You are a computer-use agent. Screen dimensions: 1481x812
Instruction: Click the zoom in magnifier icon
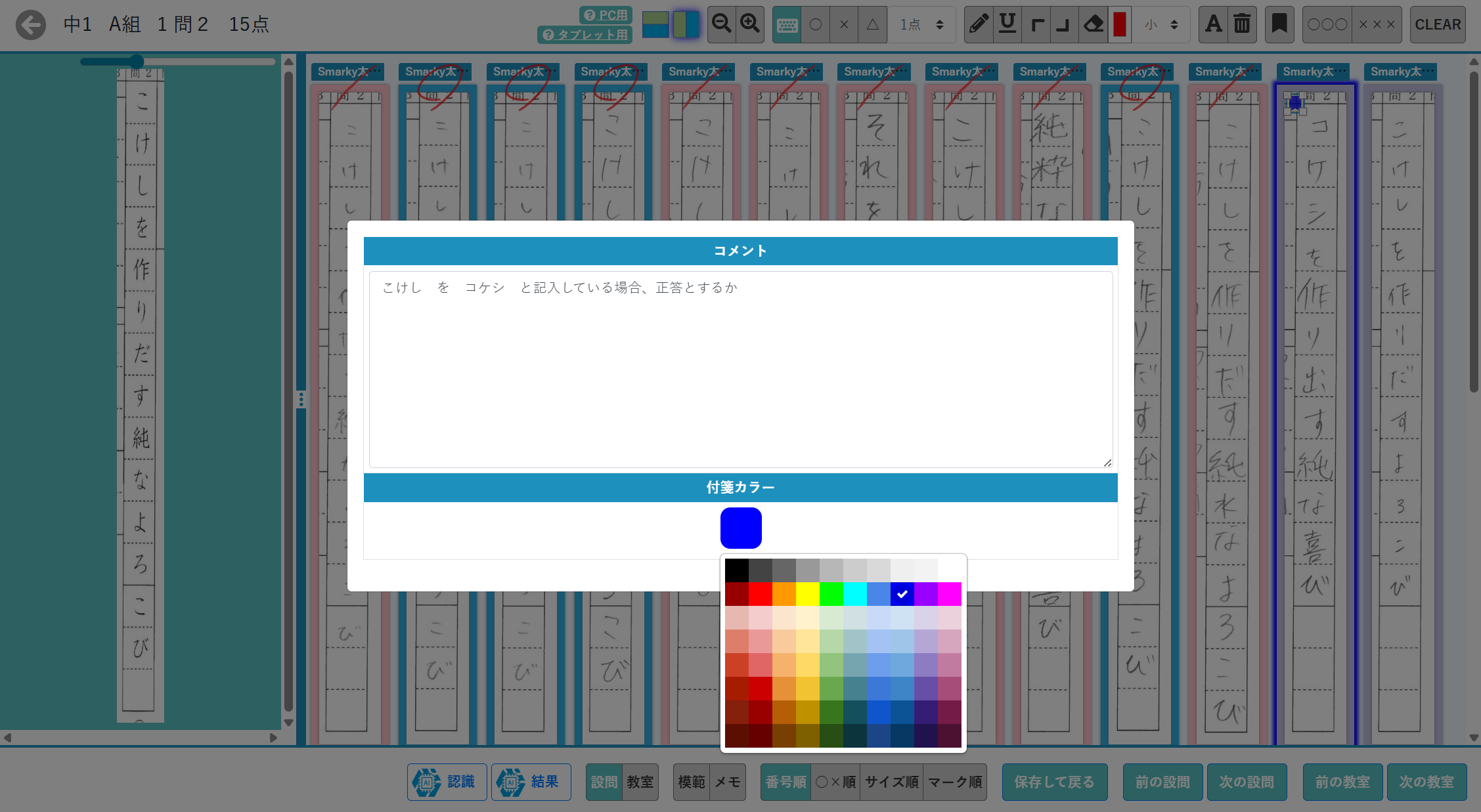749,24
